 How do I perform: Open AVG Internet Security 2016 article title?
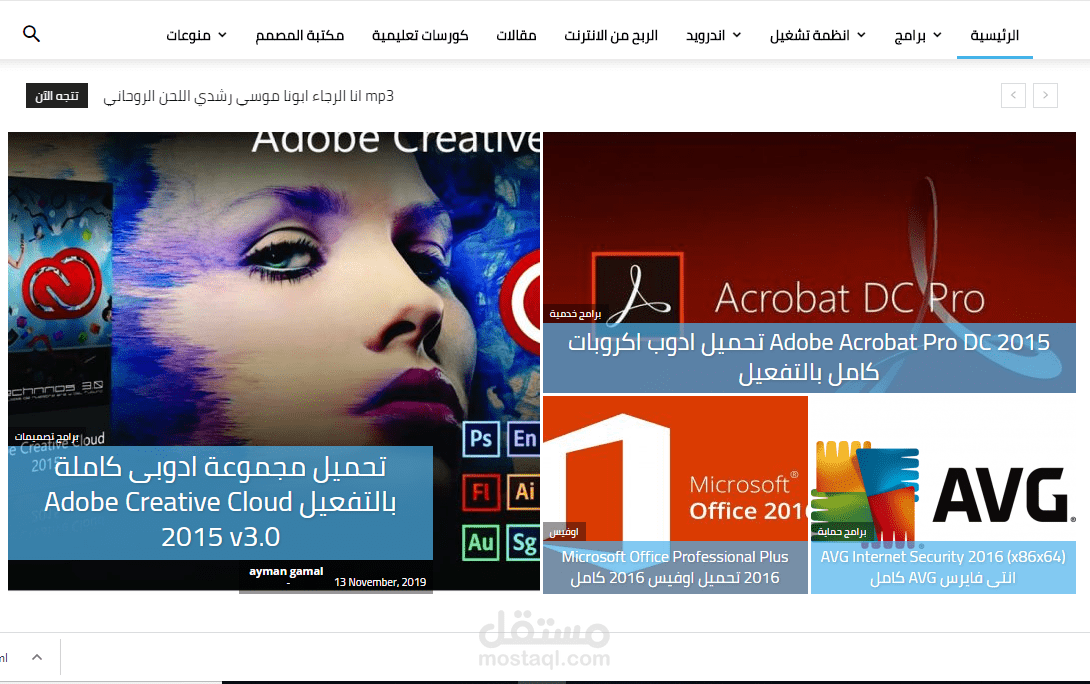tap(943, 567)
